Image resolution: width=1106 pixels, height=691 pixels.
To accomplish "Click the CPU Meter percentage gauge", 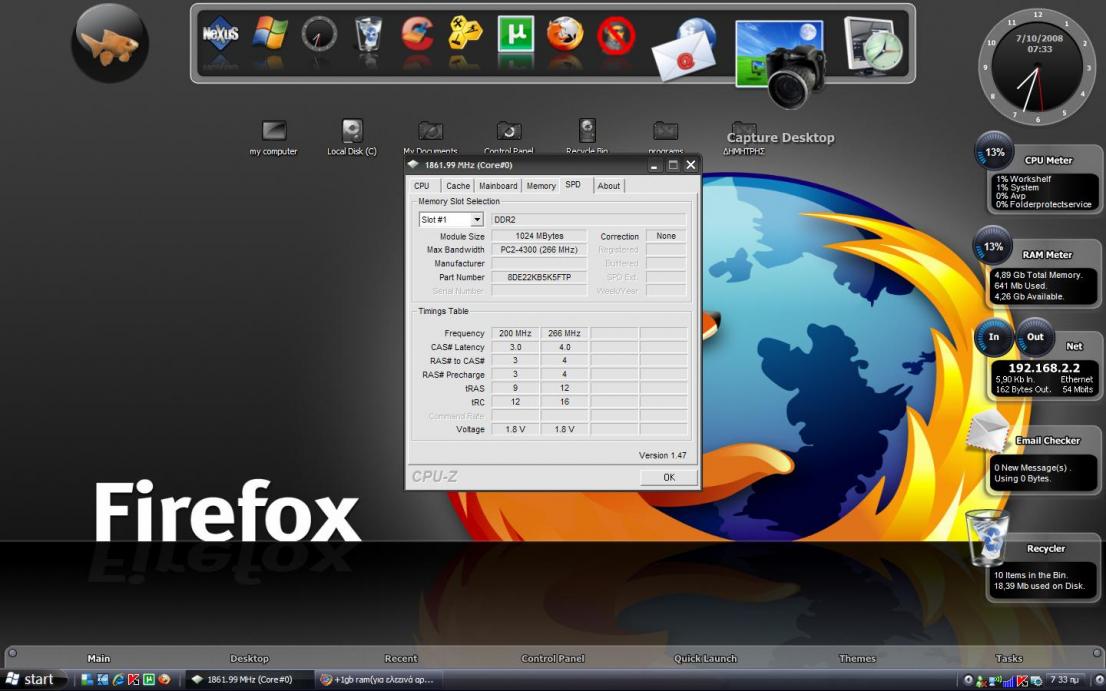I will tap(994, 151).
